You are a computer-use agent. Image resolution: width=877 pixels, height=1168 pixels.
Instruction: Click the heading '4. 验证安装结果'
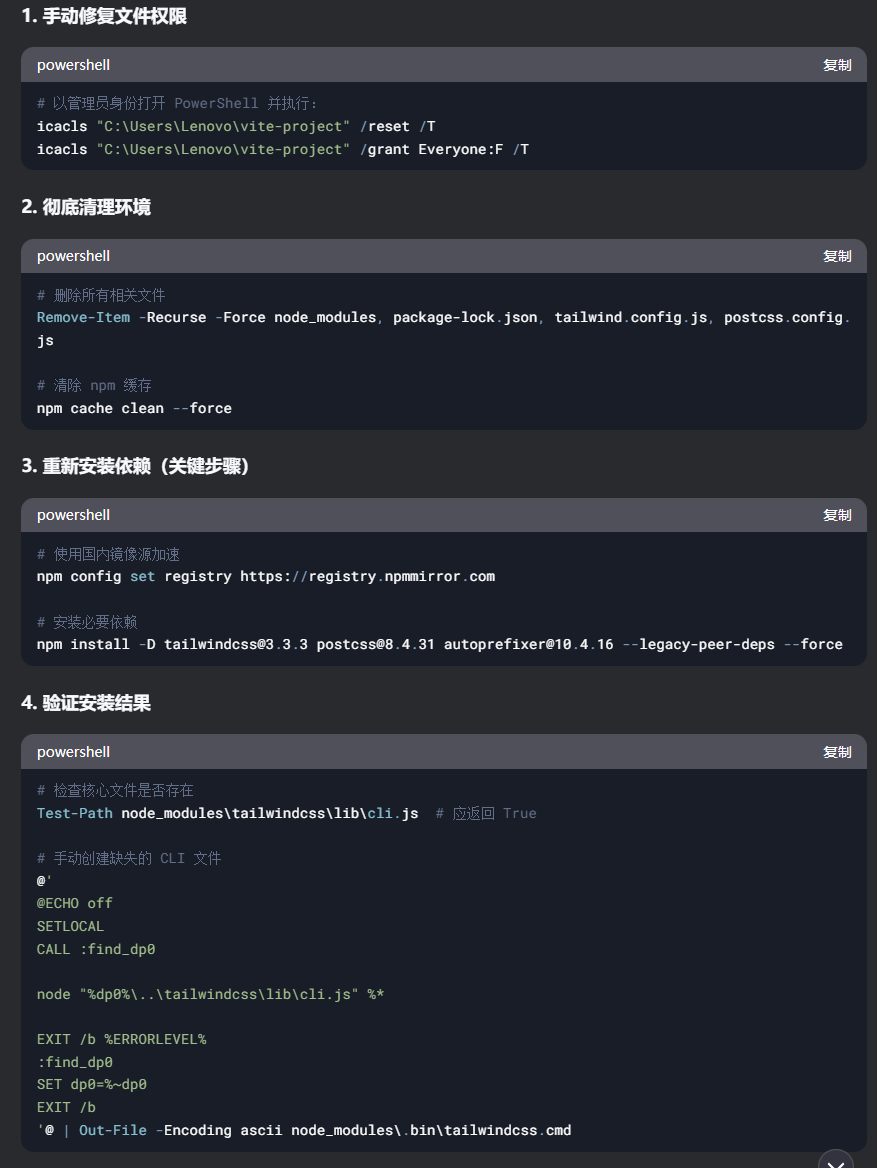tap(86, 702)
